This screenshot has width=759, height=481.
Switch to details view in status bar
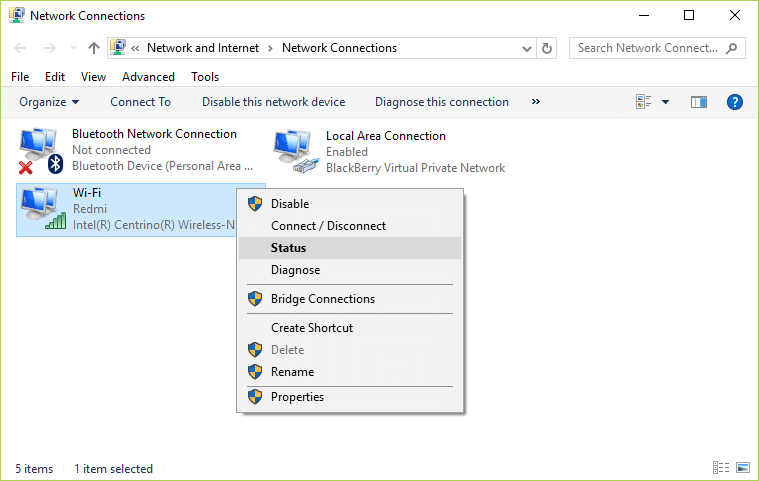coord(721,468)
